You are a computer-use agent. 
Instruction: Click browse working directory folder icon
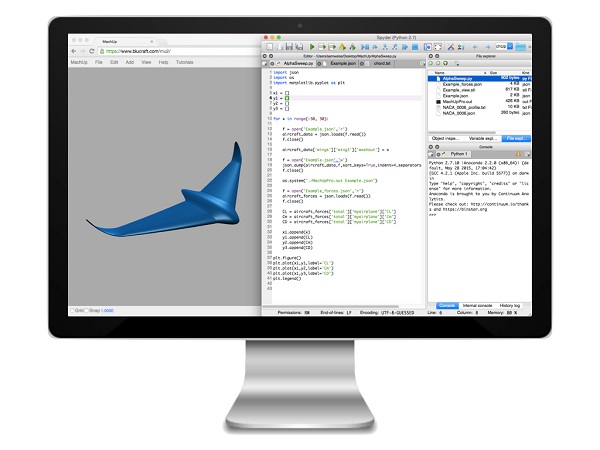[x=520, y=47]
